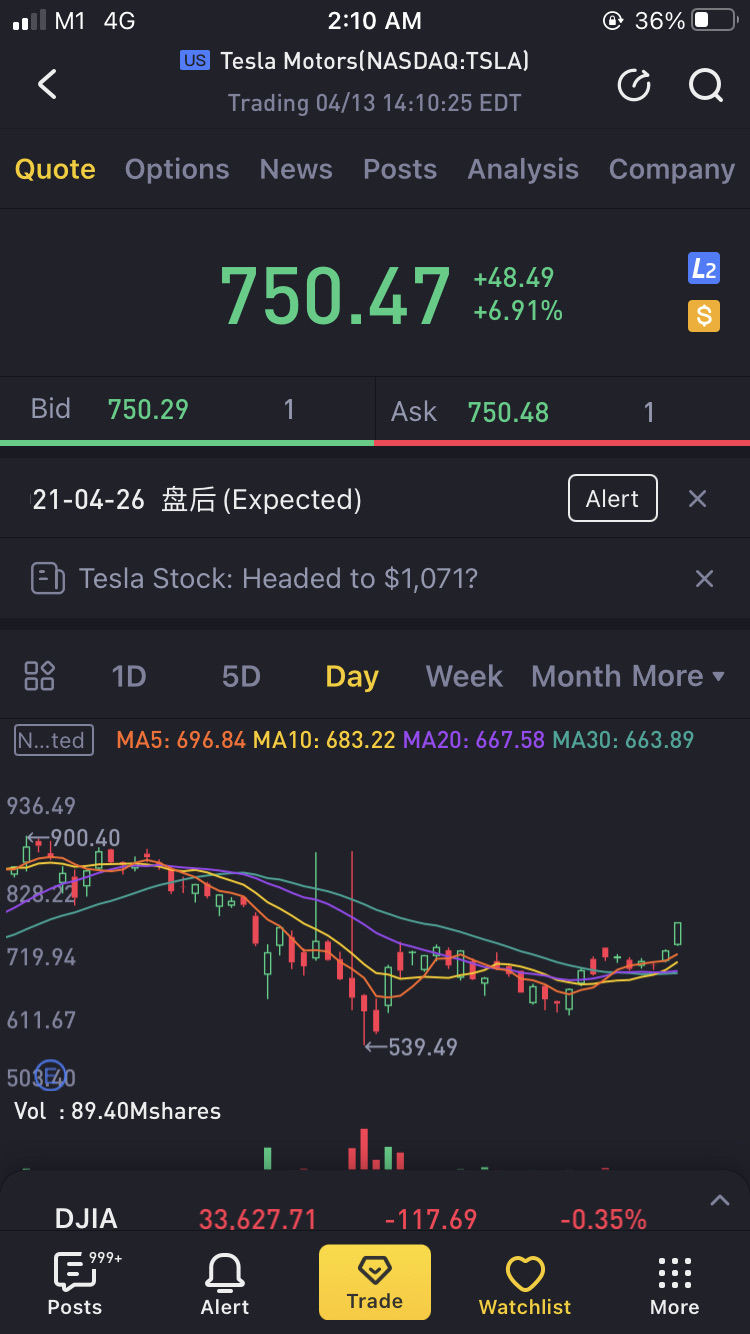Tap the battery indicator in status bar
This screenshot has height=1334, width=750.
point(714,20)
